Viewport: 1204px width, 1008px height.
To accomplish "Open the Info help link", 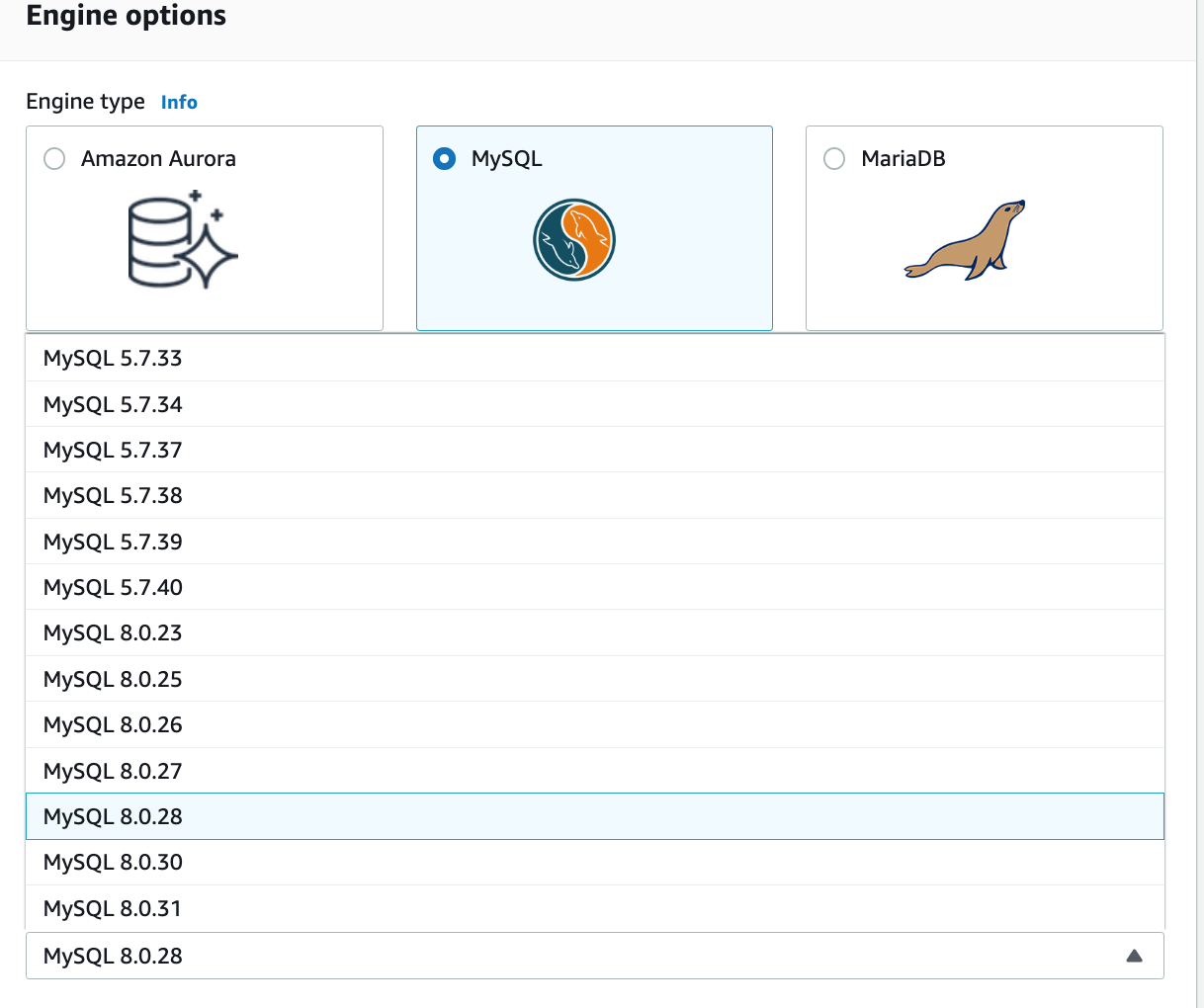I will tap(179, 102).
